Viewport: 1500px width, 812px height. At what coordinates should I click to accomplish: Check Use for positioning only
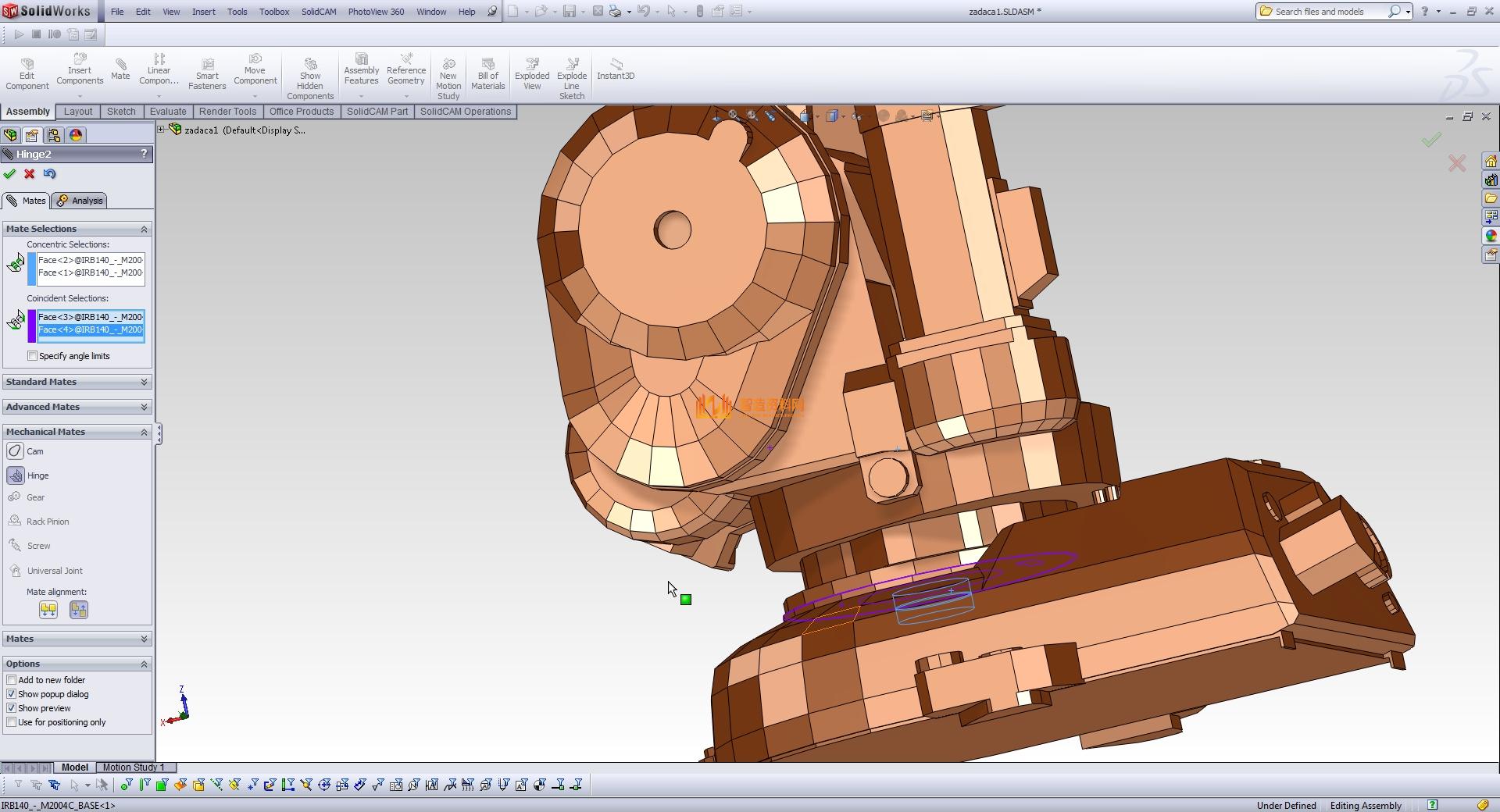coord(12,722)
